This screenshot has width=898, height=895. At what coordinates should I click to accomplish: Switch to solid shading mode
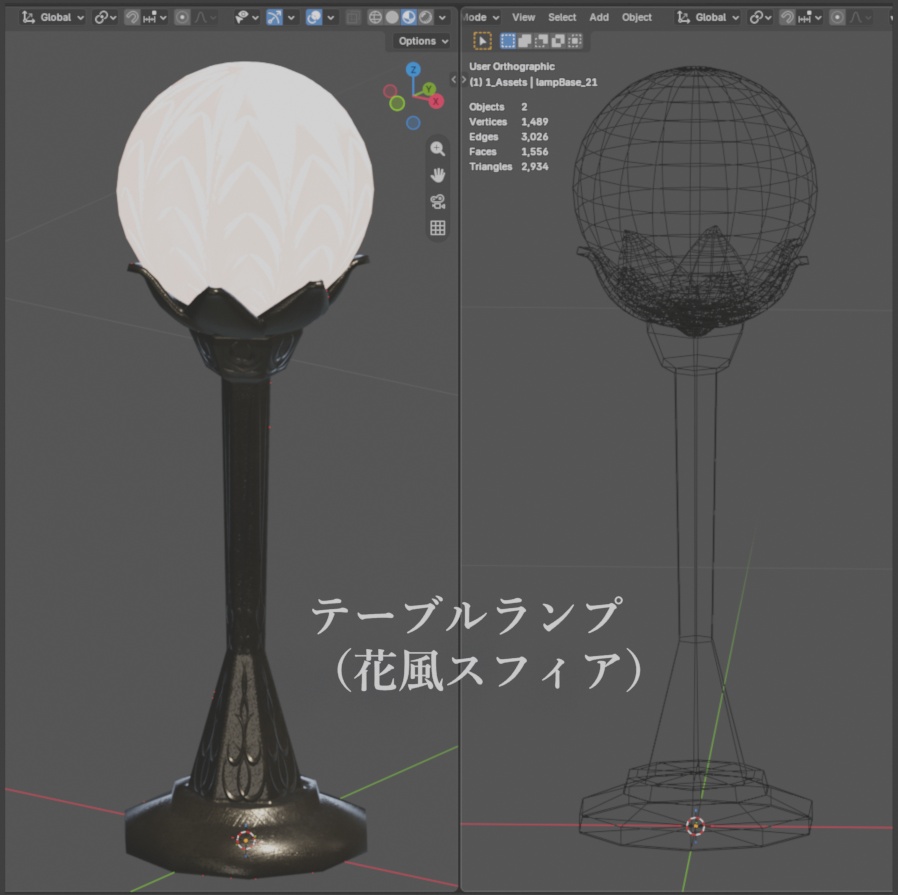(392, 17)
